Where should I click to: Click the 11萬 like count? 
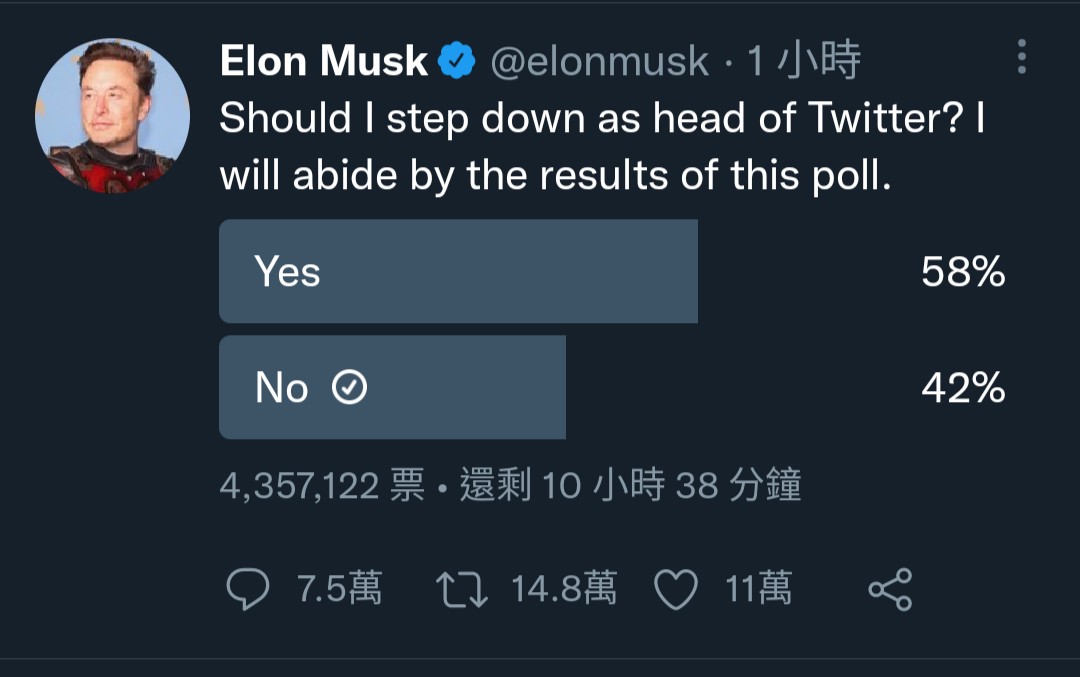pyautogui.click(x=759, y=590)
